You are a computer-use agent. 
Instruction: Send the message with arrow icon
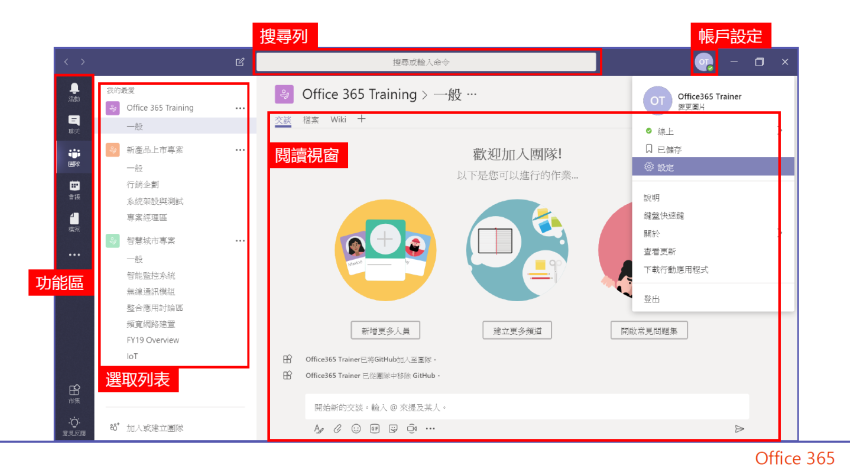(739, 429)
